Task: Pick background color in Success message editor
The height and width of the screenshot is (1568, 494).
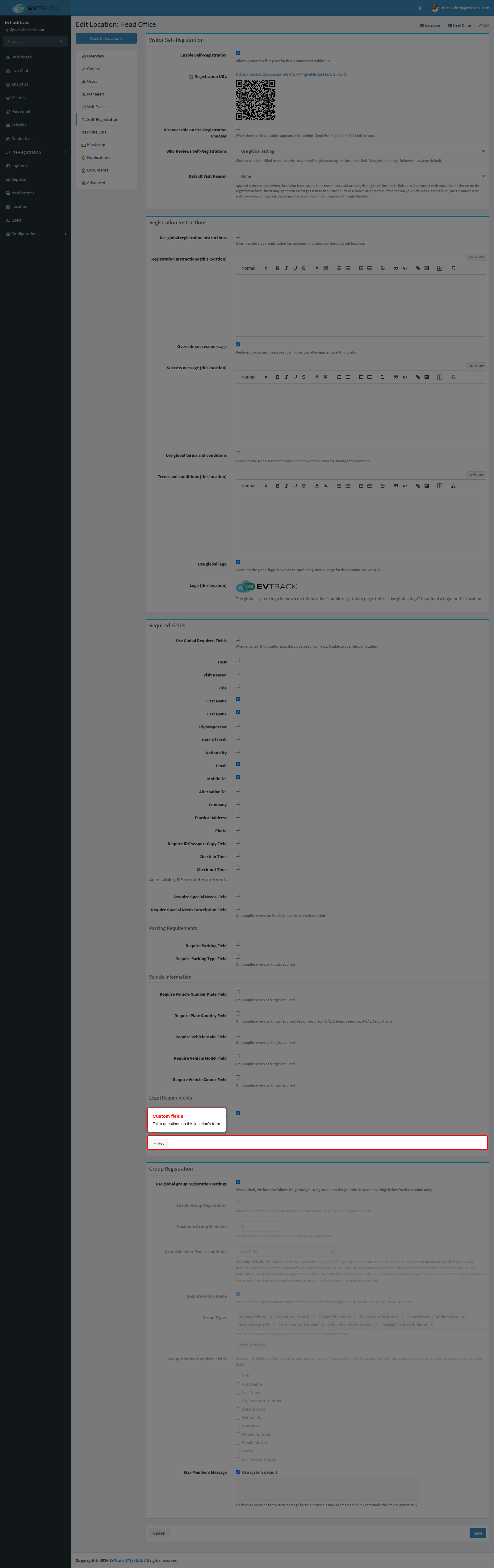Action: pos(325,377)
